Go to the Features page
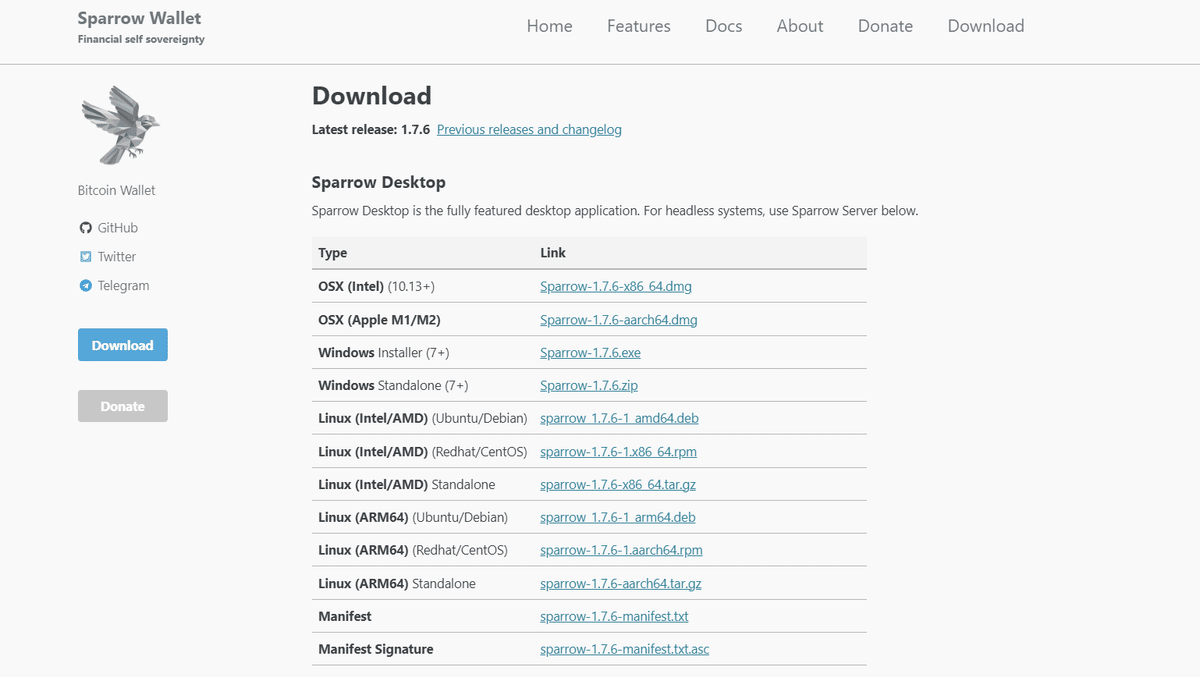The width and height of the screenshot is (1200, 677). (639, 26)
